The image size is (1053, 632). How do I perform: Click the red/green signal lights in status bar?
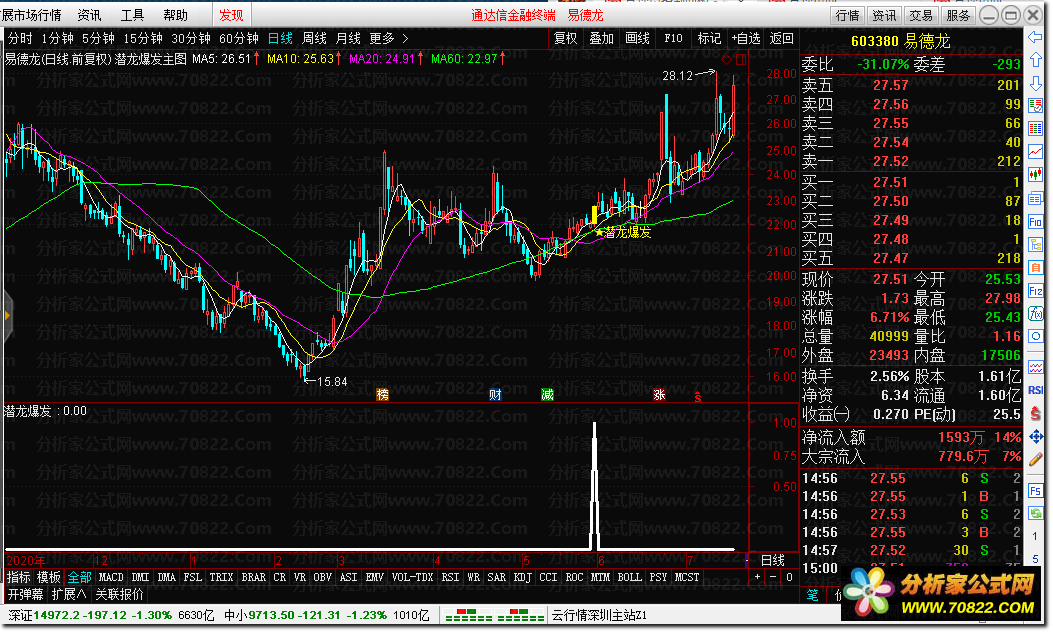(x=494, y=615)
